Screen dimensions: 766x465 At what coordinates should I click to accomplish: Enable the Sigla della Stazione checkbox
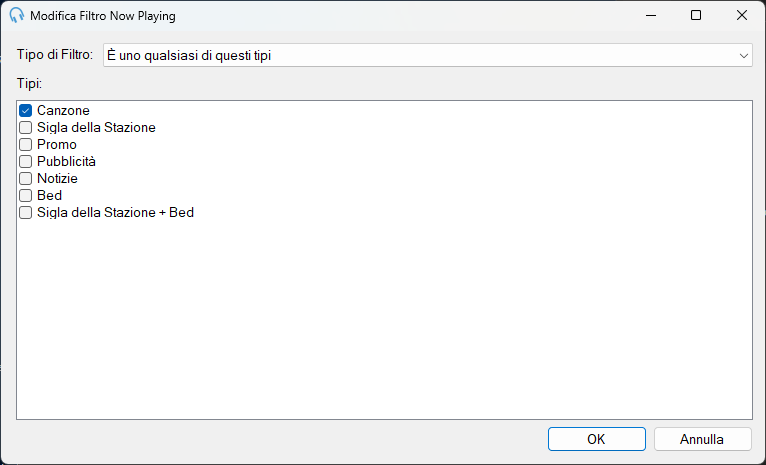click(x=25, y=127)
